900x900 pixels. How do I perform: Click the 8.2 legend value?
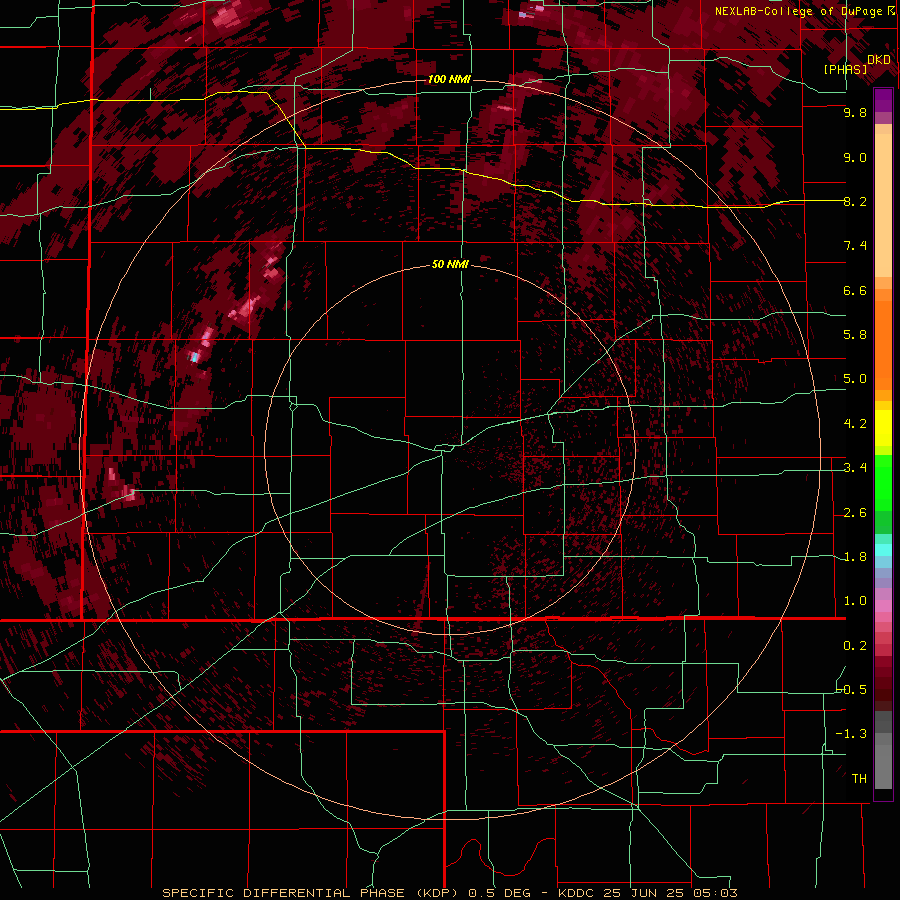click(x=855, y=202)
